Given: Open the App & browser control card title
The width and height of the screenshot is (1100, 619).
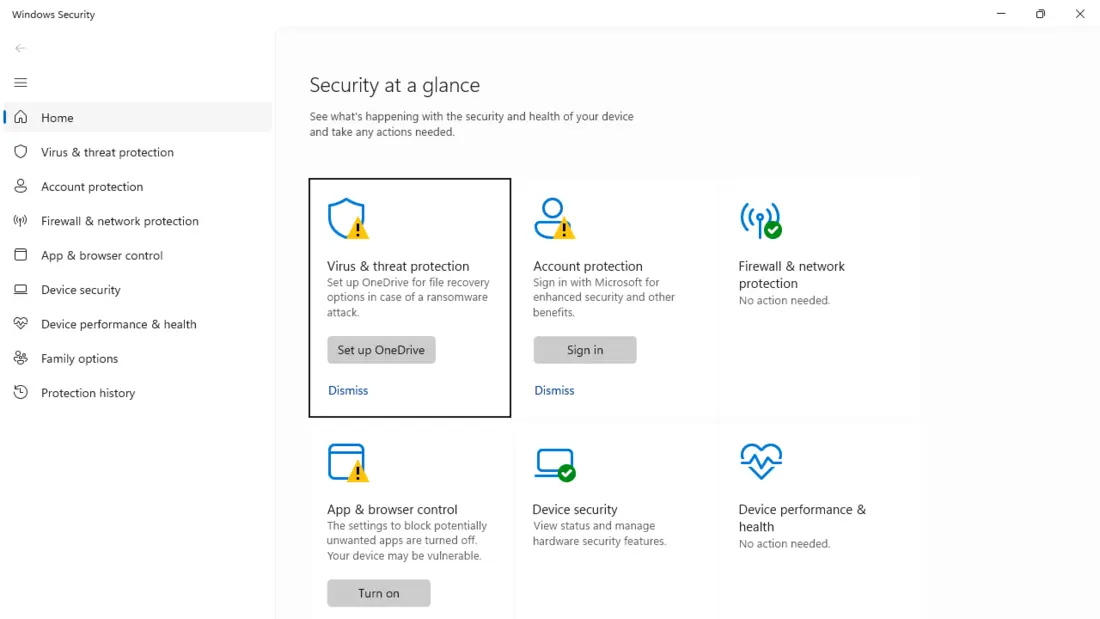Looking at the screenshot, I should tap(392, 509).
